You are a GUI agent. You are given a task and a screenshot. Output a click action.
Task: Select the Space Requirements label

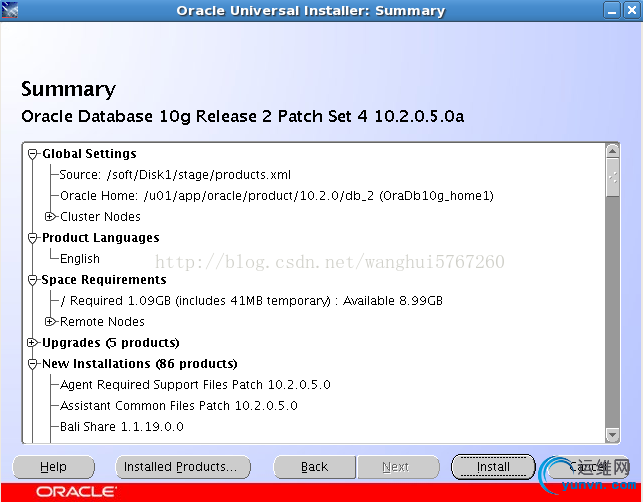104,280
